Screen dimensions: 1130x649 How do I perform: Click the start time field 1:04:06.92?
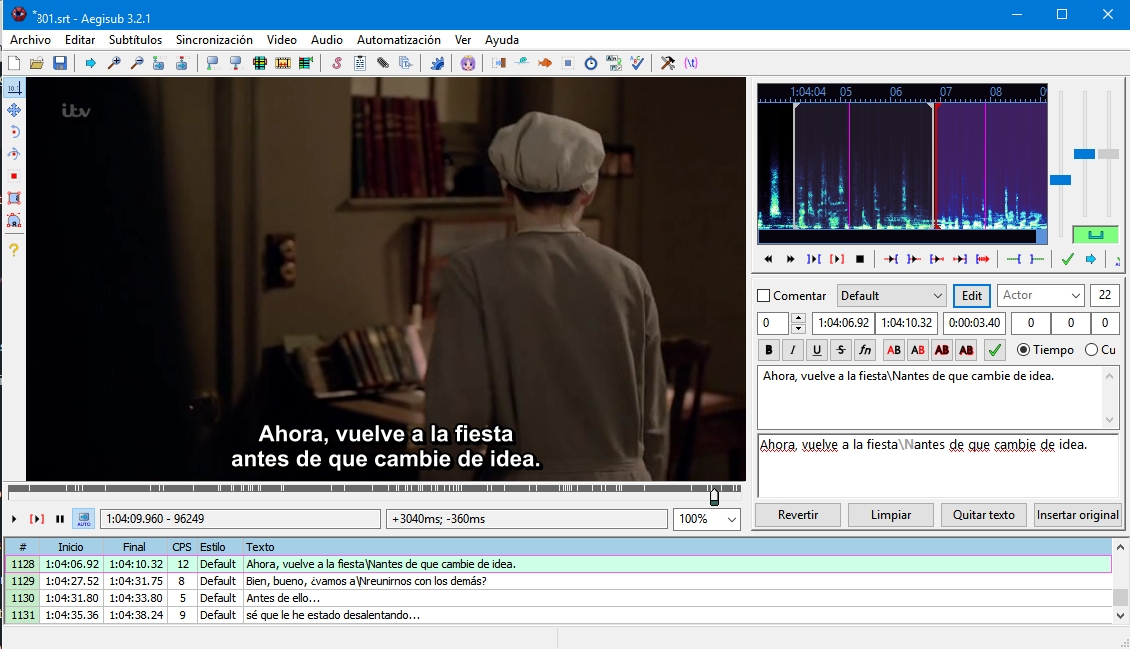[x=843, y=323]
